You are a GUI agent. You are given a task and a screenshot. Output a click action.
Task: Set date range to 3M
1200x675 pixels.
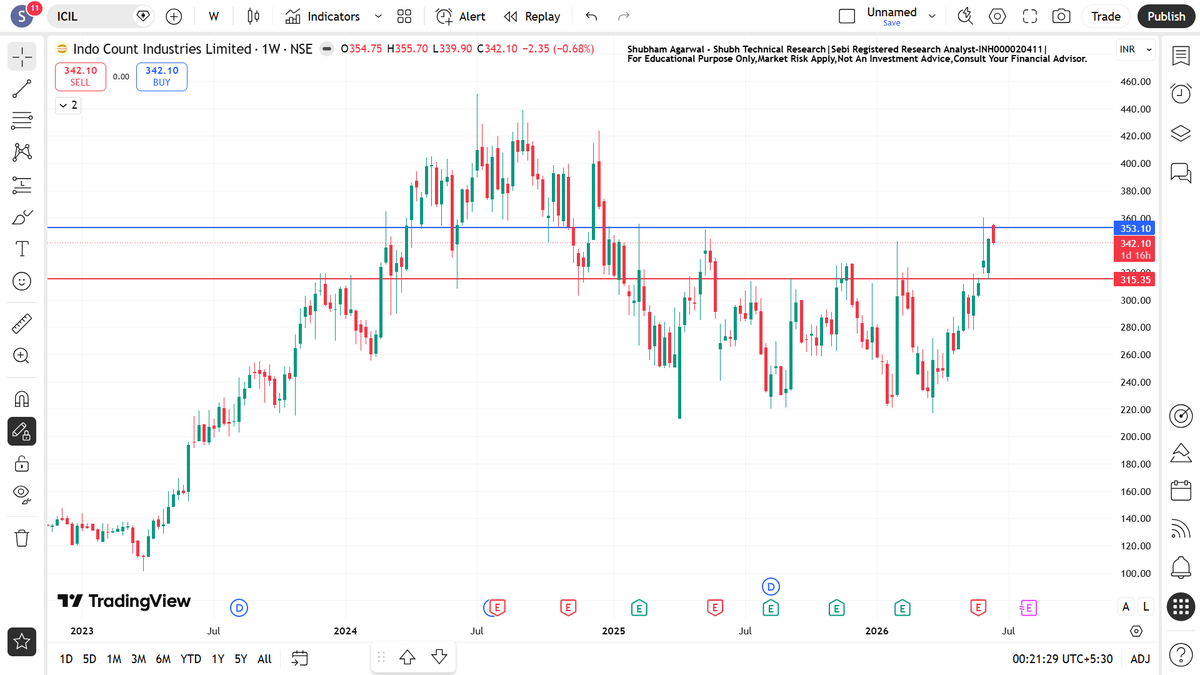pyautogui.click(x=138, y=658)
